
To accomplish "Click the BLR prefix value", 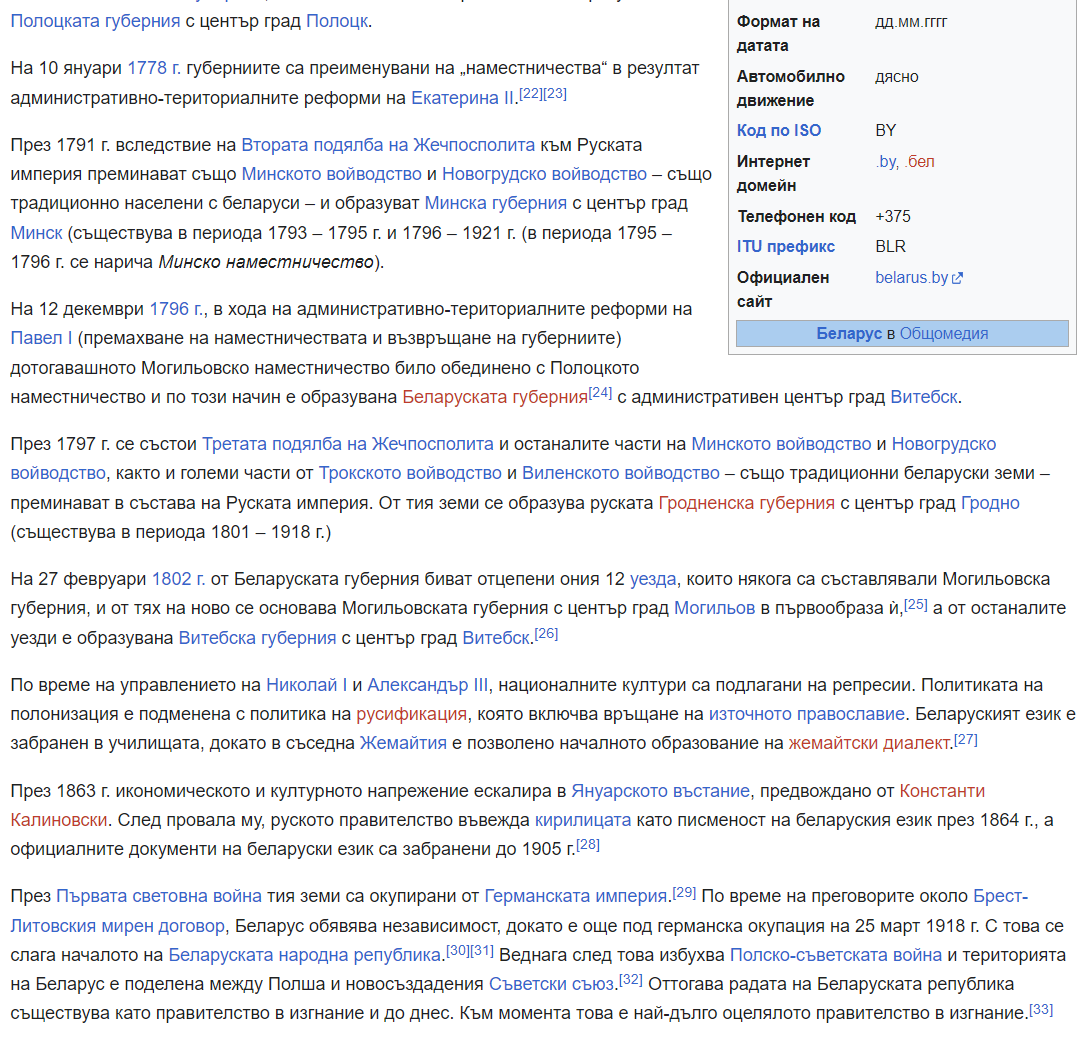I will 890,246.
